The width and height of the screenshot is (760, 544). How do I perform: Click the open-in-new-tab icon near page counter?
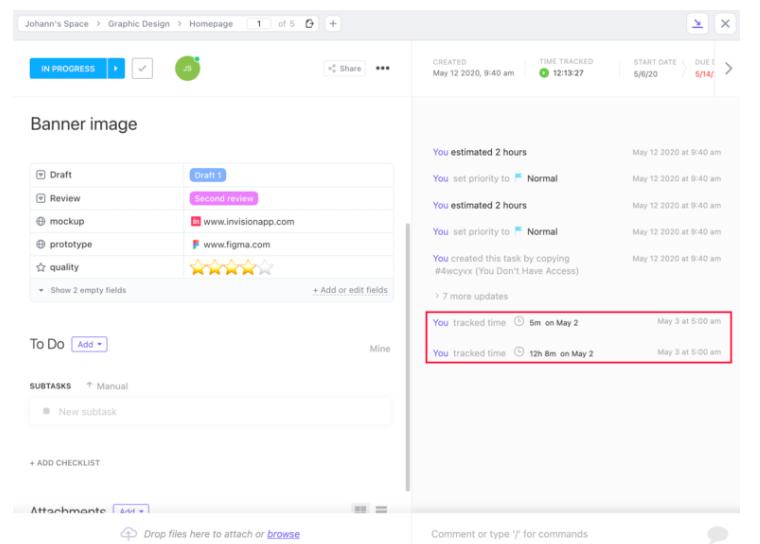310,24
